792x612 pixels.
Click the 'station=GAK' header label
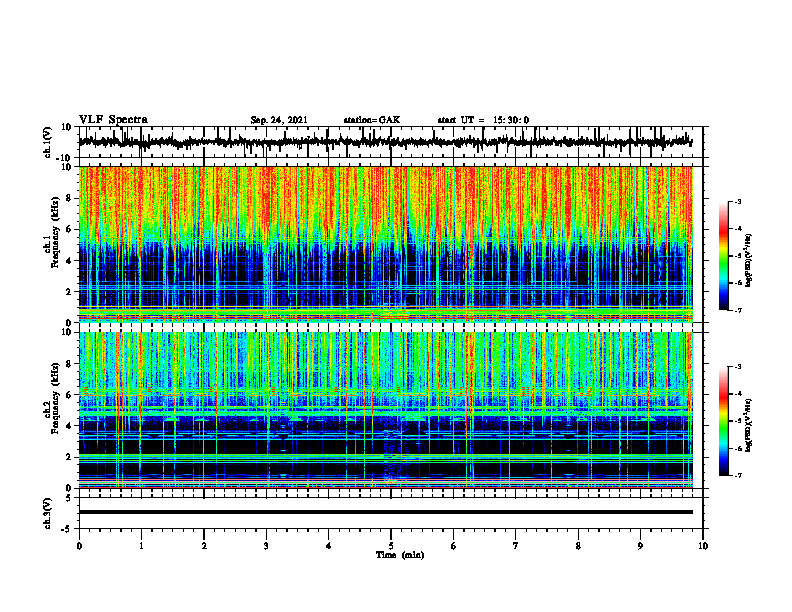click(372, 120)
